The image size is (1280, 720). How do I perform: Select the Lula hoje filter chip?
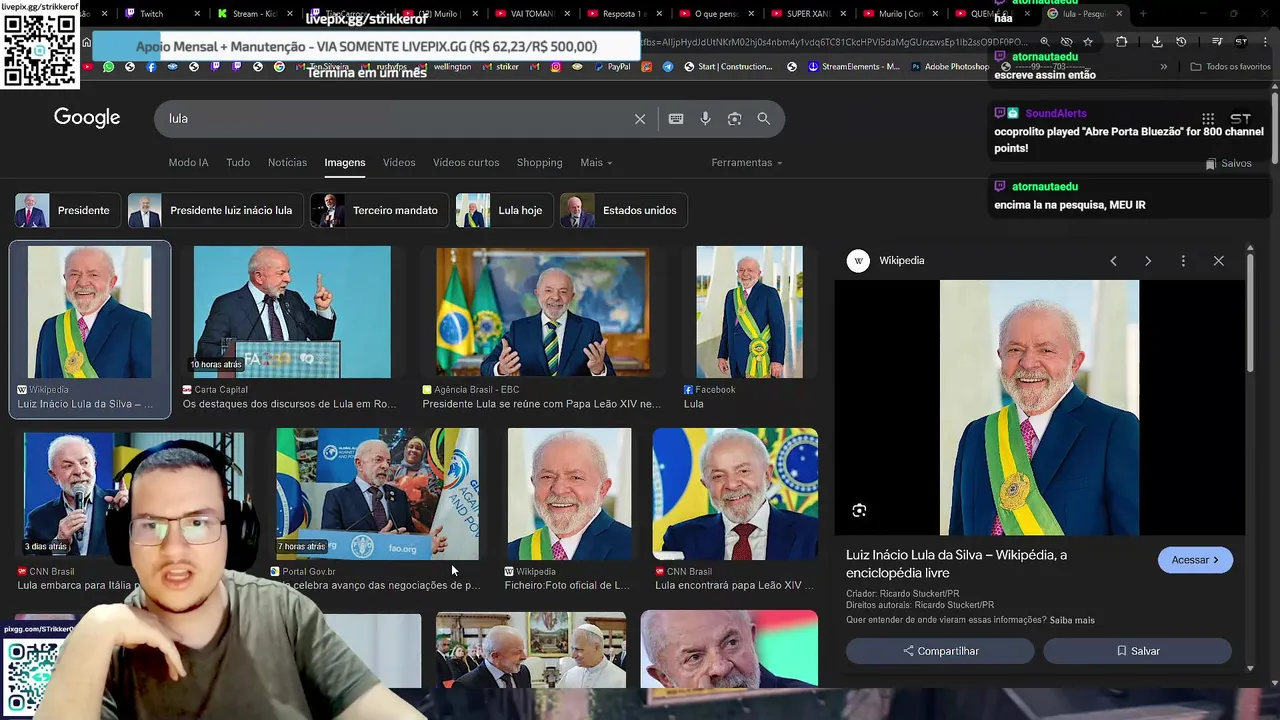click(x=504, y=211)
